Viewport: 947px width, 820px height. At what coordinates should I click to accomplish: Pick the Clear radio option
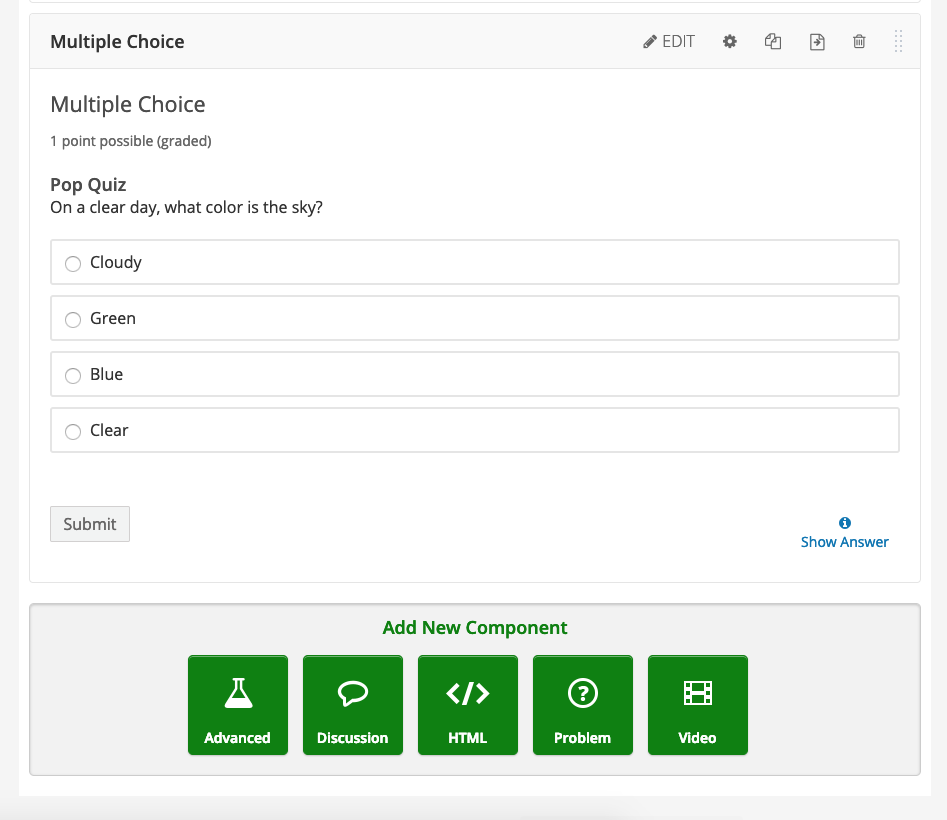tap(73, 432)
